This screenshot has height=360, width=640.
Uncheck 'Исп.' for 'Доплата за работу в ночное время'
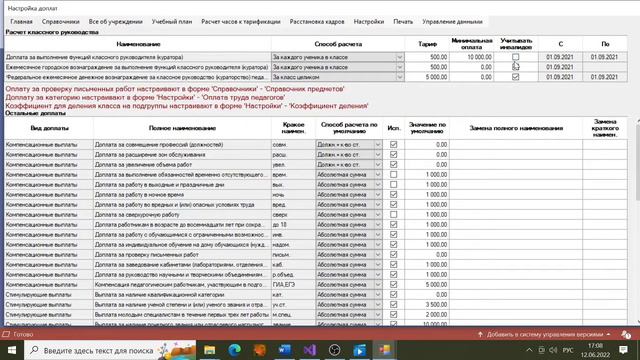(x=393, y=195)
